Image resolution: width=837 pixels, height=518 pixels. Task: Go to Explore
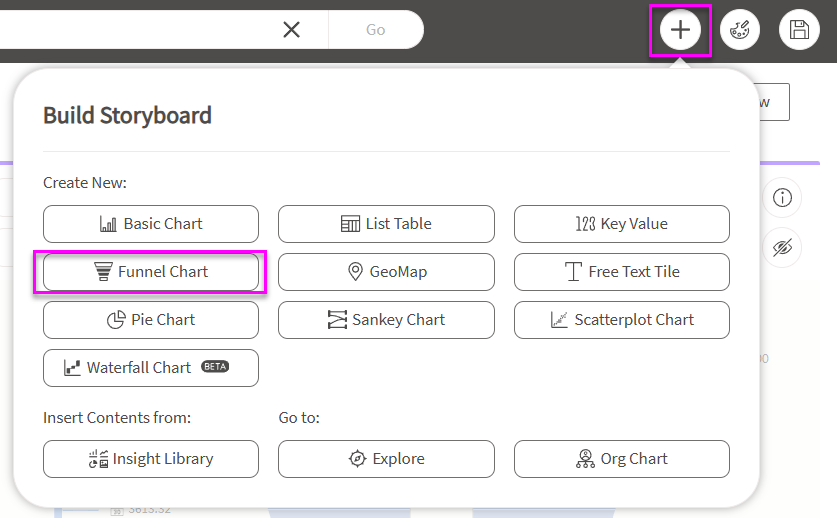[386, 459]
